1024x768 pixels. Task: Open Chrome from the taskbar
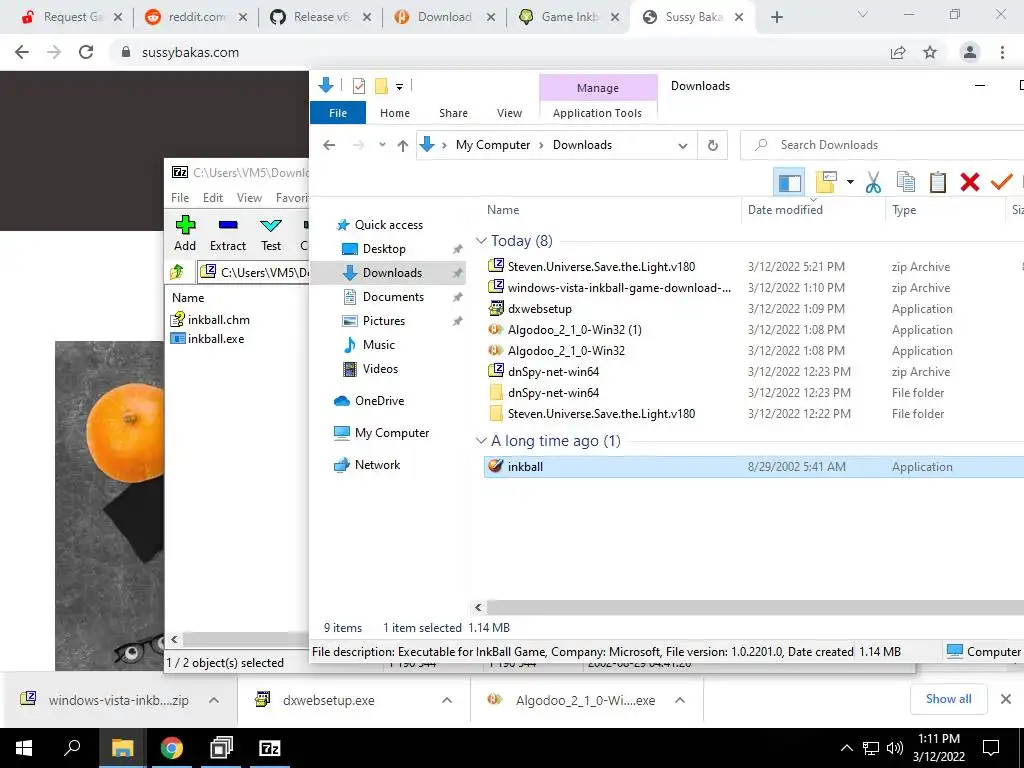click(172, 748)
